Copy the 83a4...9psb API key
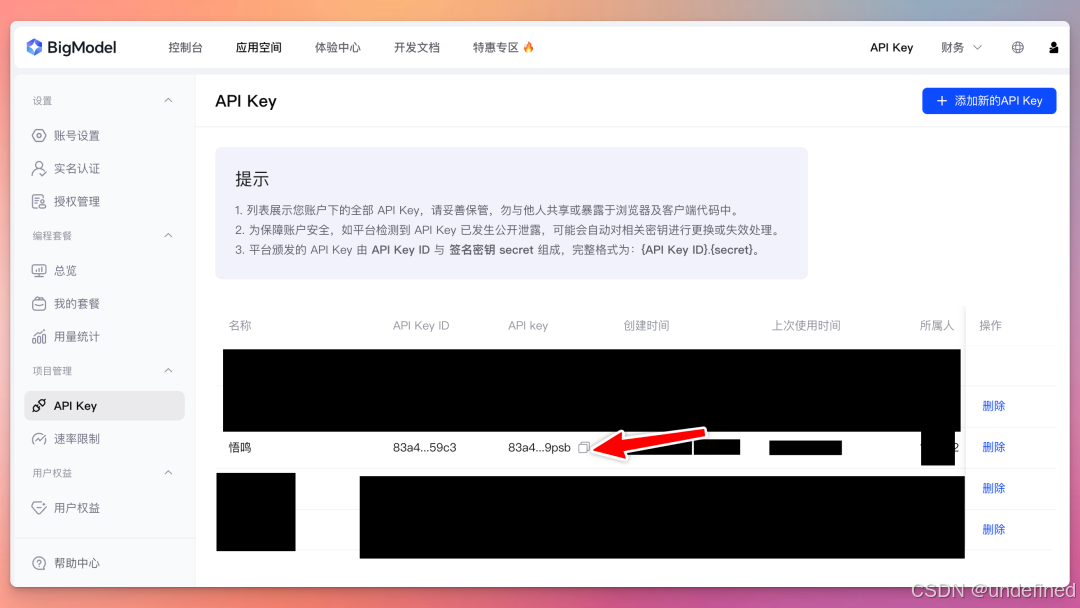The width and height of the screenshot is (1080, 608). click(x=583, y=448)
